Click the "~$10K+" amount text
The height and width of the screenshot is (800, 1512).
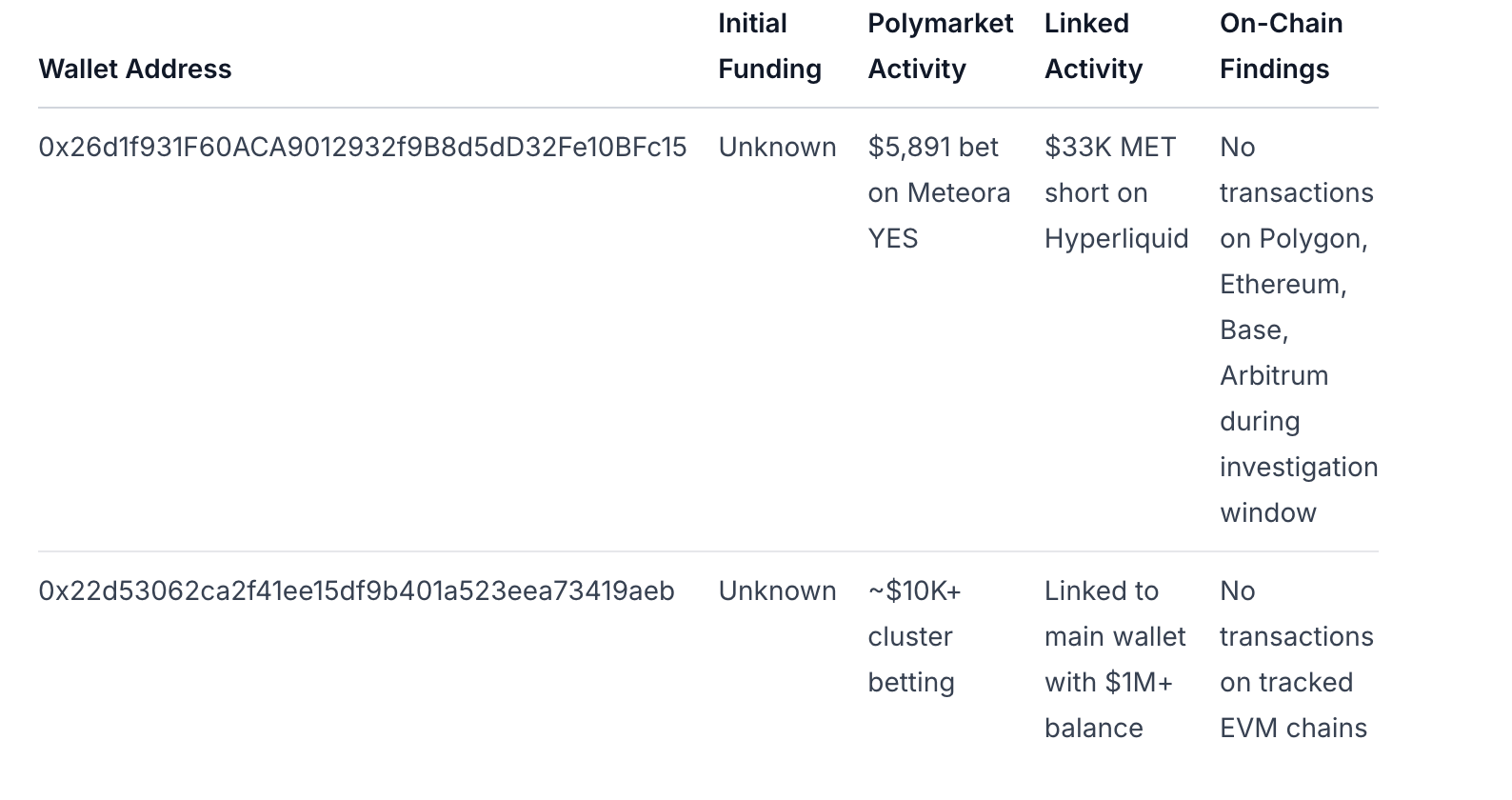point(914,591)
